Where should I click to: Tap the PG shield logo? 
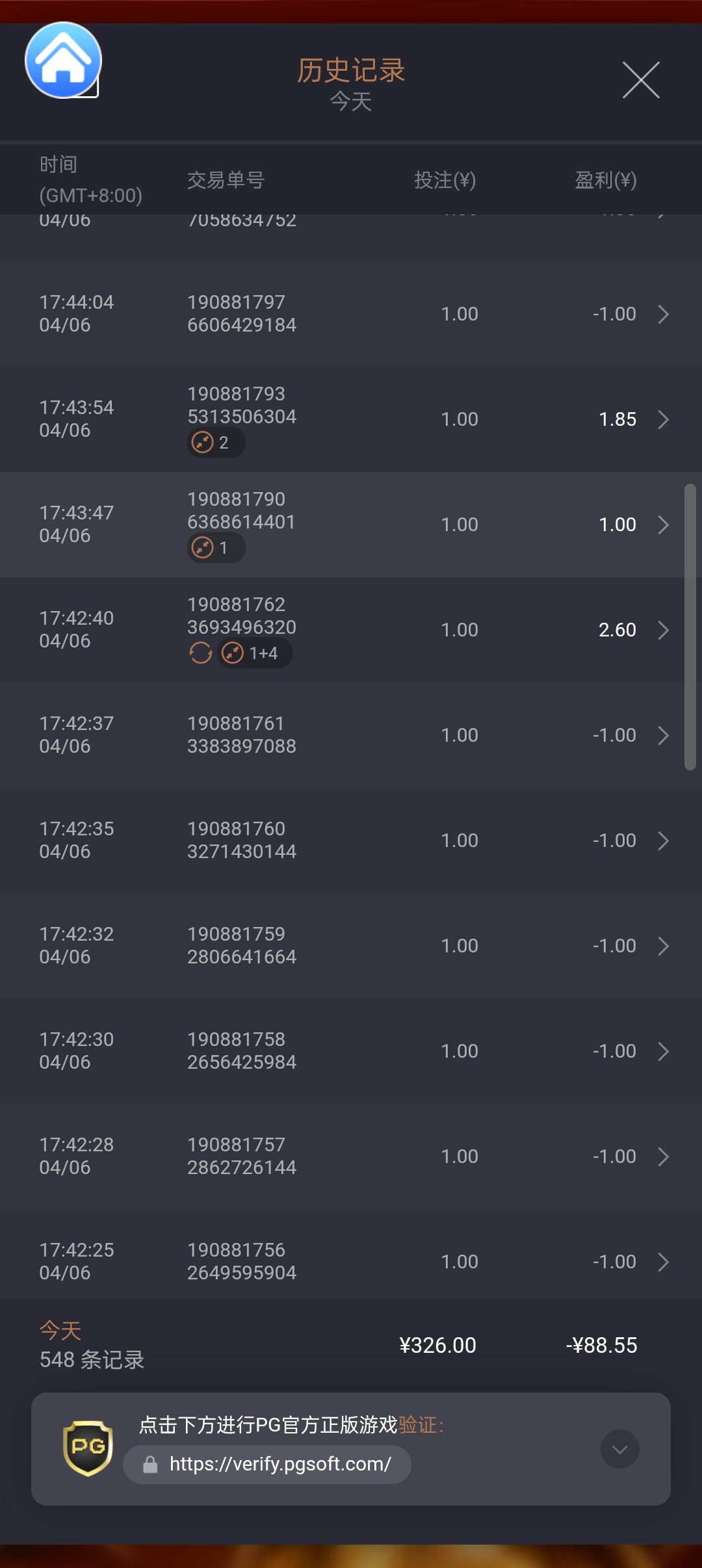pyautogui.click(x=88, y=1448)
